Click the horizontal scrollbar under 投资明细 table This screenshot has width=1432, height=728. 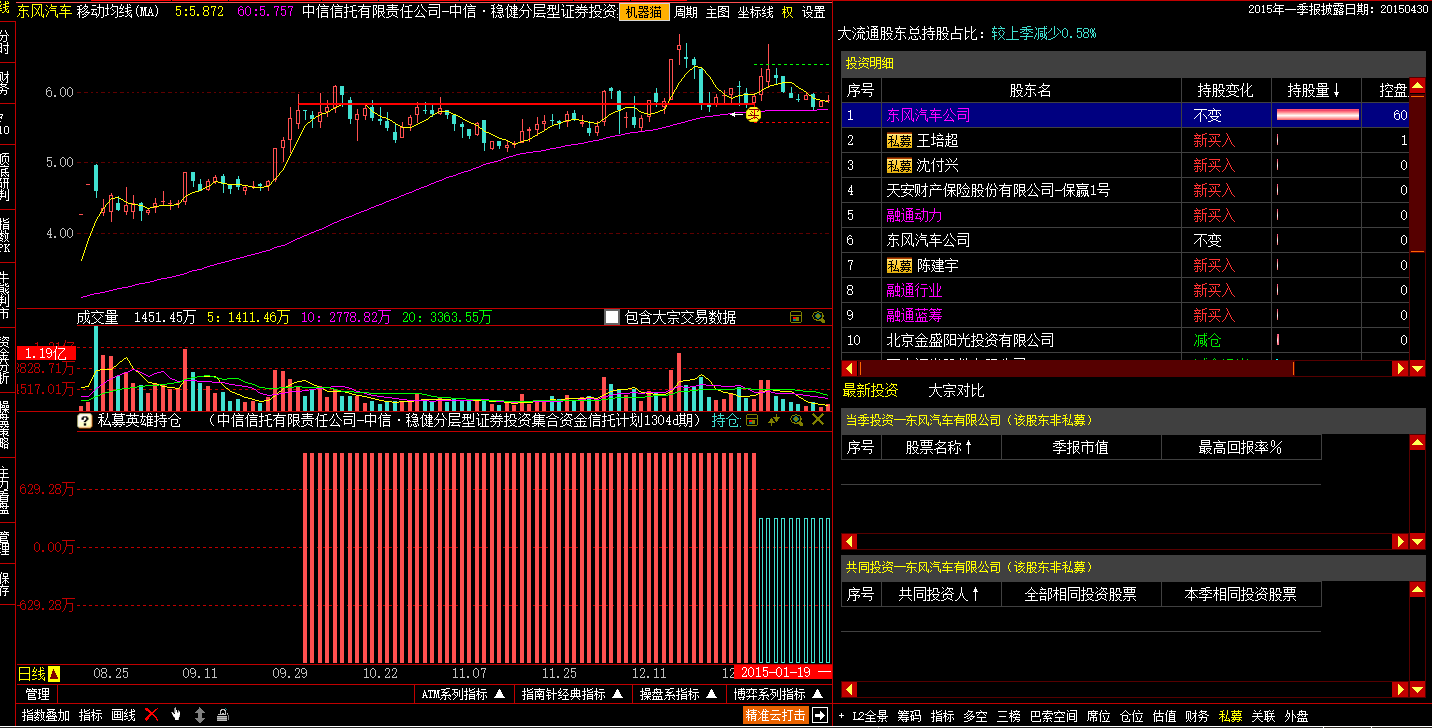[1076, 368]
